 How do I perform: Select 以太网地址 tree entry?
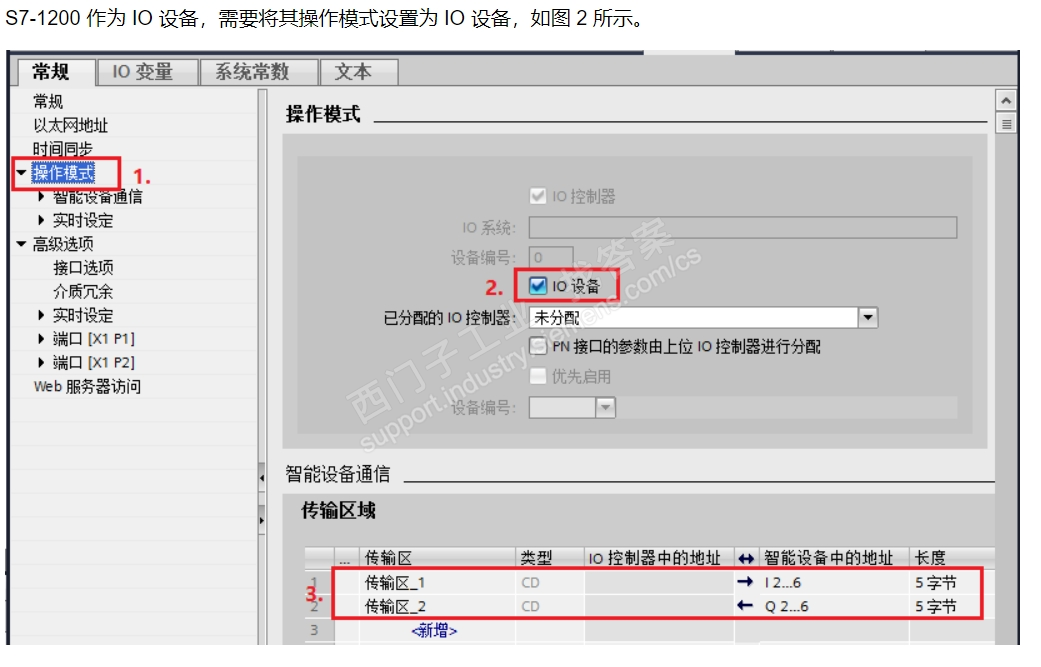click(70, 125)
